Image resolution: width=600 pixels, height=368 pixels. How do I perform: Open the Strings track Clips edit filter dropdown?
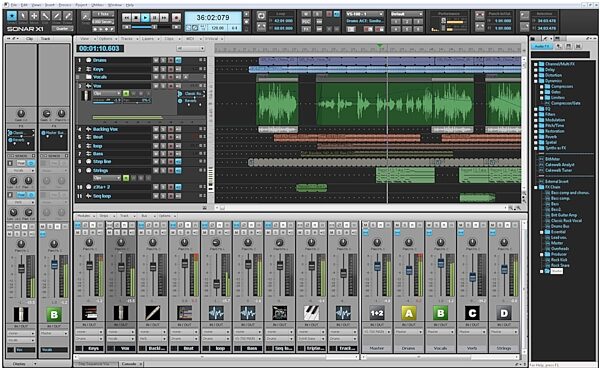[107, 178]
